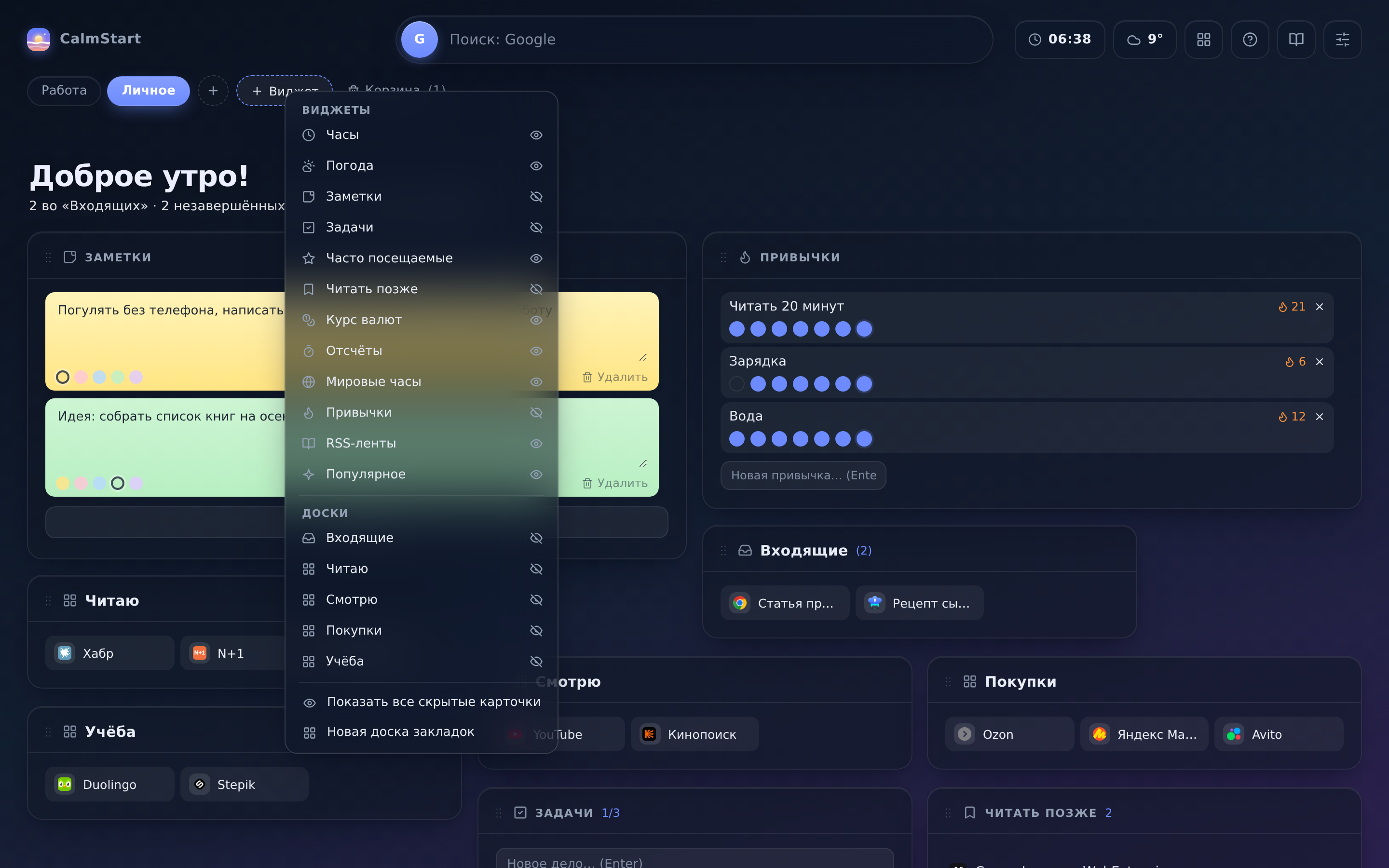
Task: Toggle visibility of Входящие board
Action: click(536, 538)
